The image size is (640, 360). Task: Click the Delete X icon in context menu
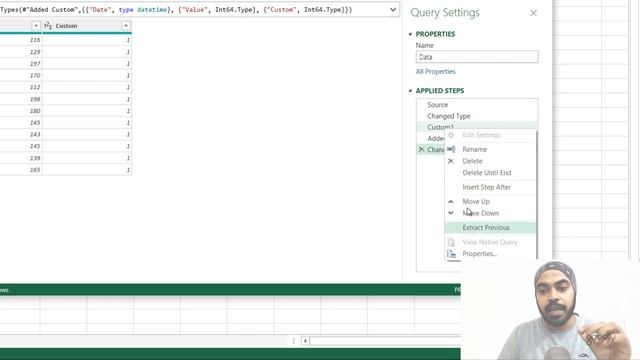click(451, 161)
